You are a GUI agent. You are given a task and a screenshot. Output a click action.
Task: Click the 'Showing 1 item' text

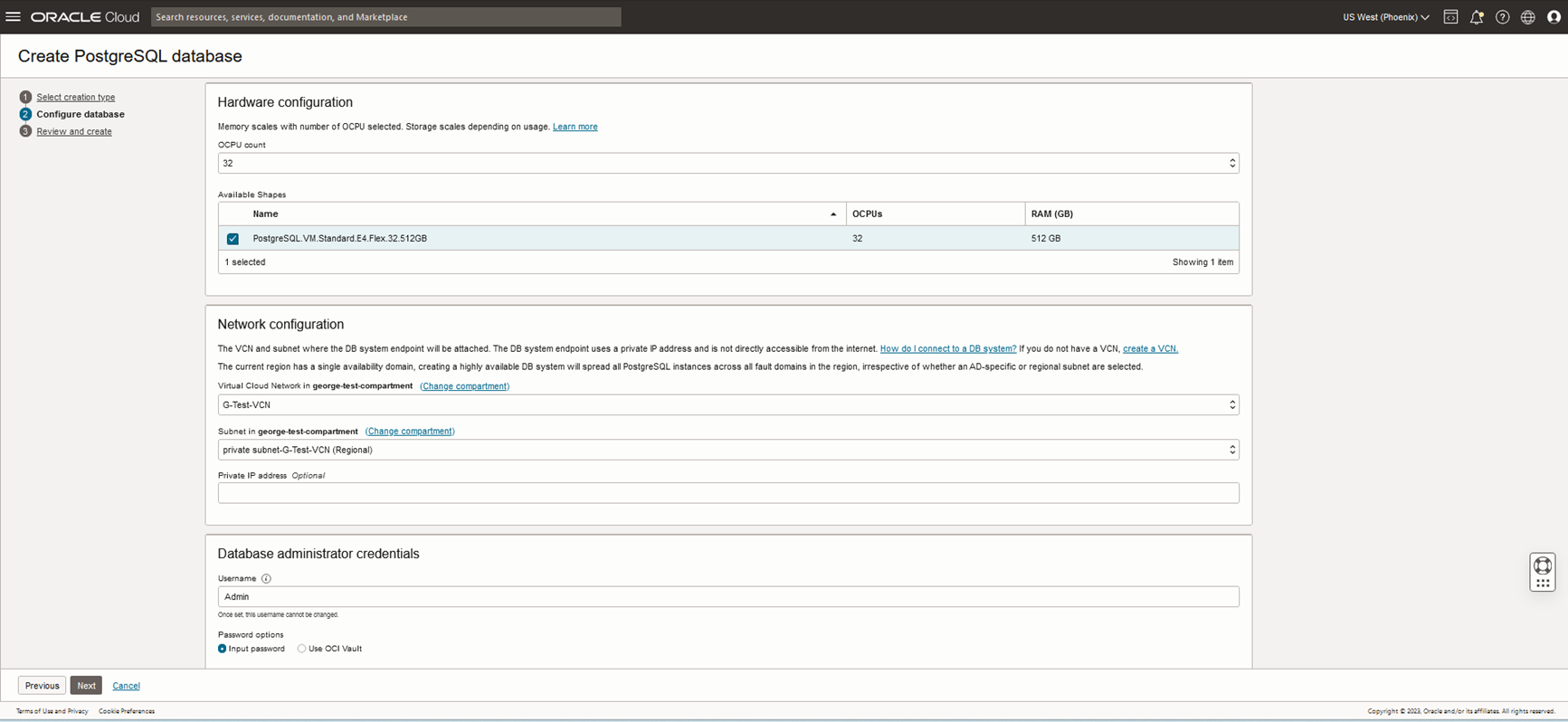(1202, 262)
